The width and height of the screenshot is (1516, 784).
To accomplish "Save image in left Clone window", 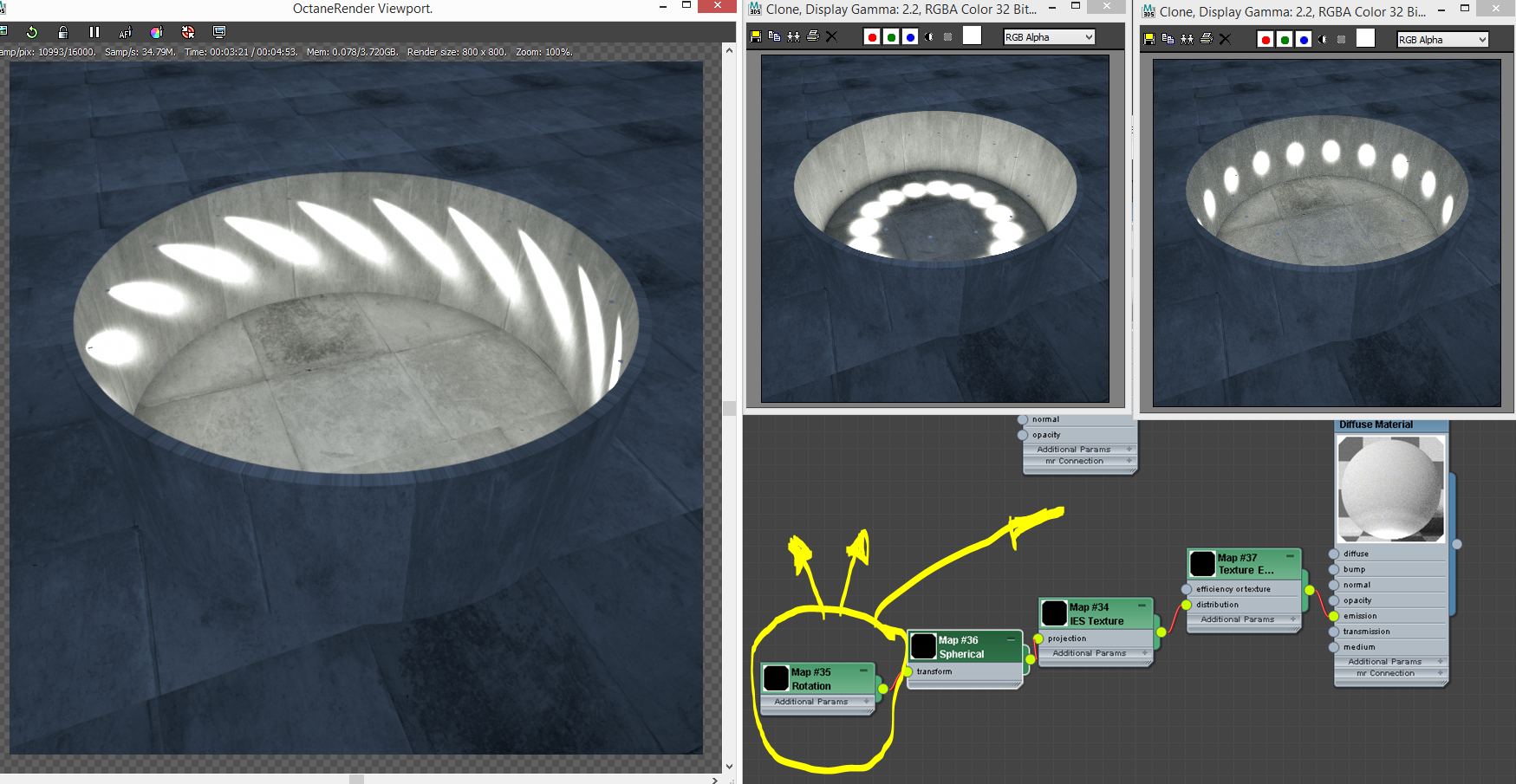I will click(756, 36).
